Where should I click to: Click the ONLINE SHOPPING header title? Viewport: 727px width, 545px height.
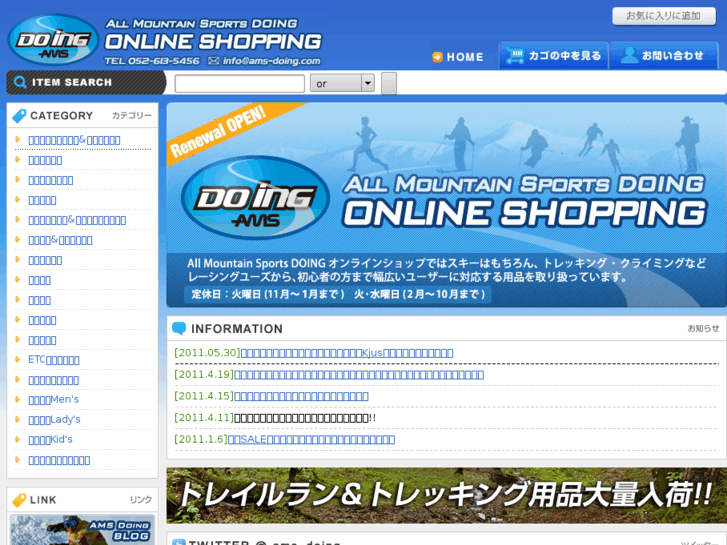[213, 42]
